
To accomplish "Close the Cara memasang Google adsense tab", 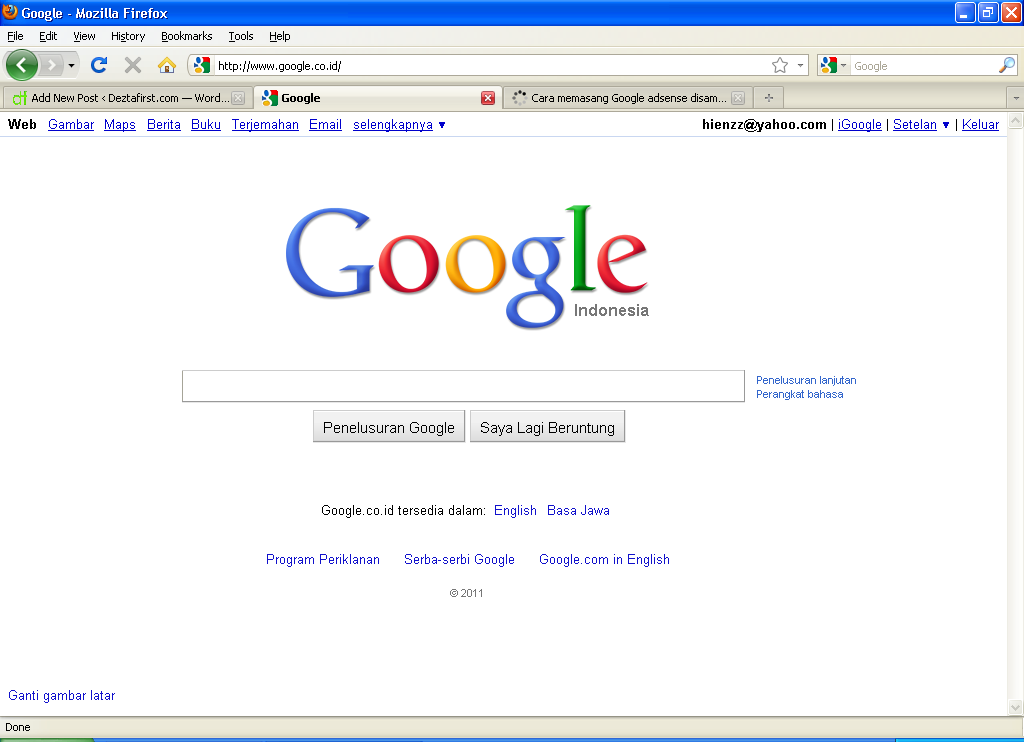I will coord(738,98).
